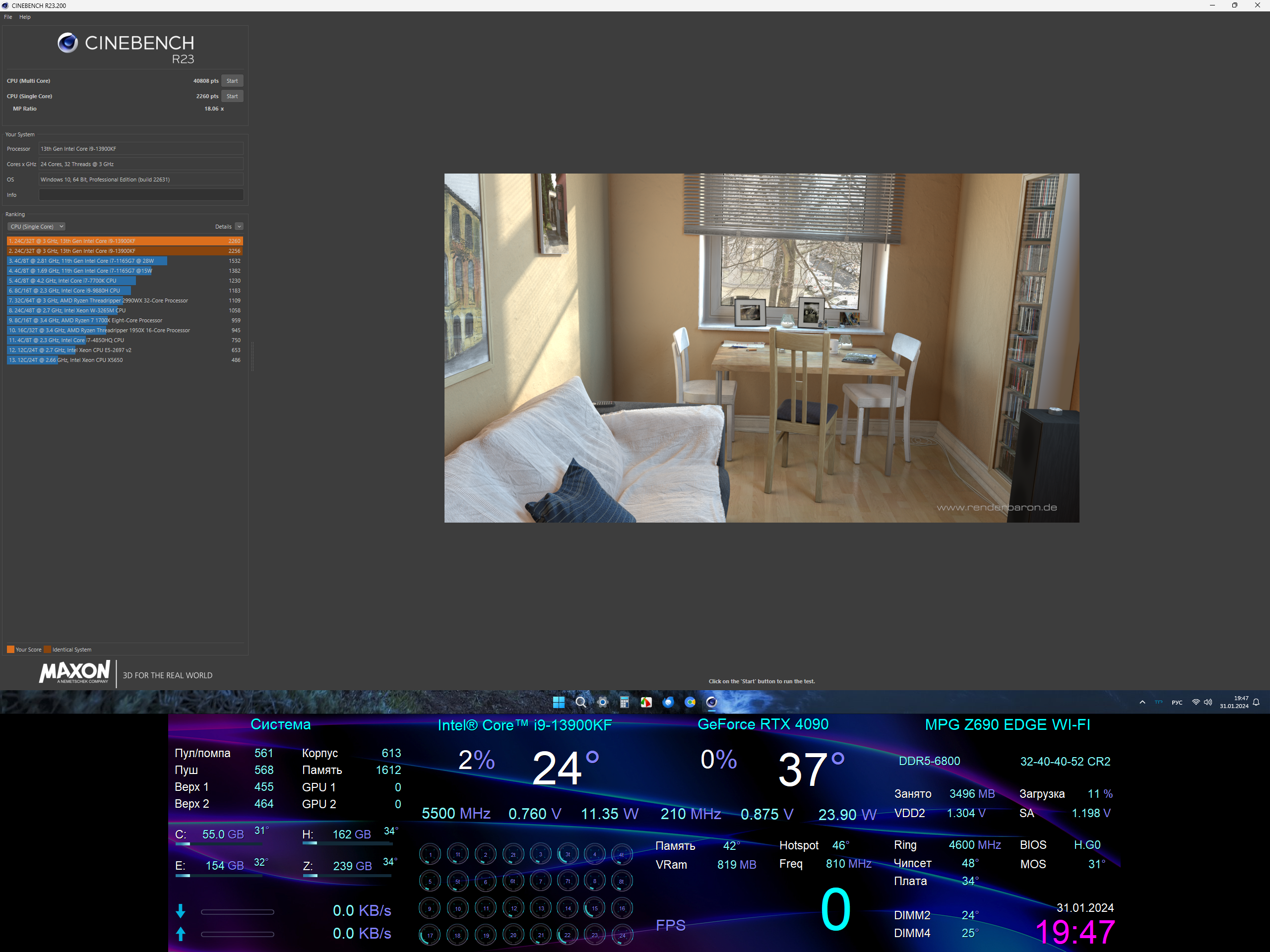Open the Settings gear in the taskbar

602,703
